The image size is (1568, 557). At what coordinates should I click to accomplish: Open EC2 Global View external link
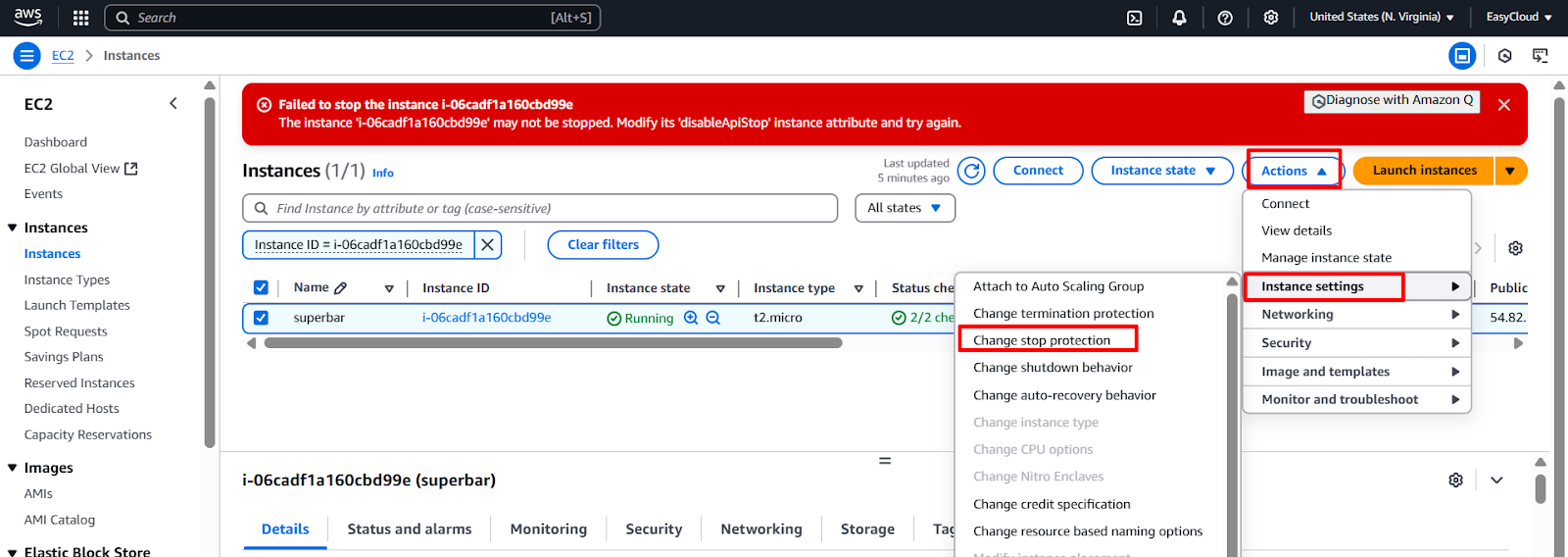point(80,169)
